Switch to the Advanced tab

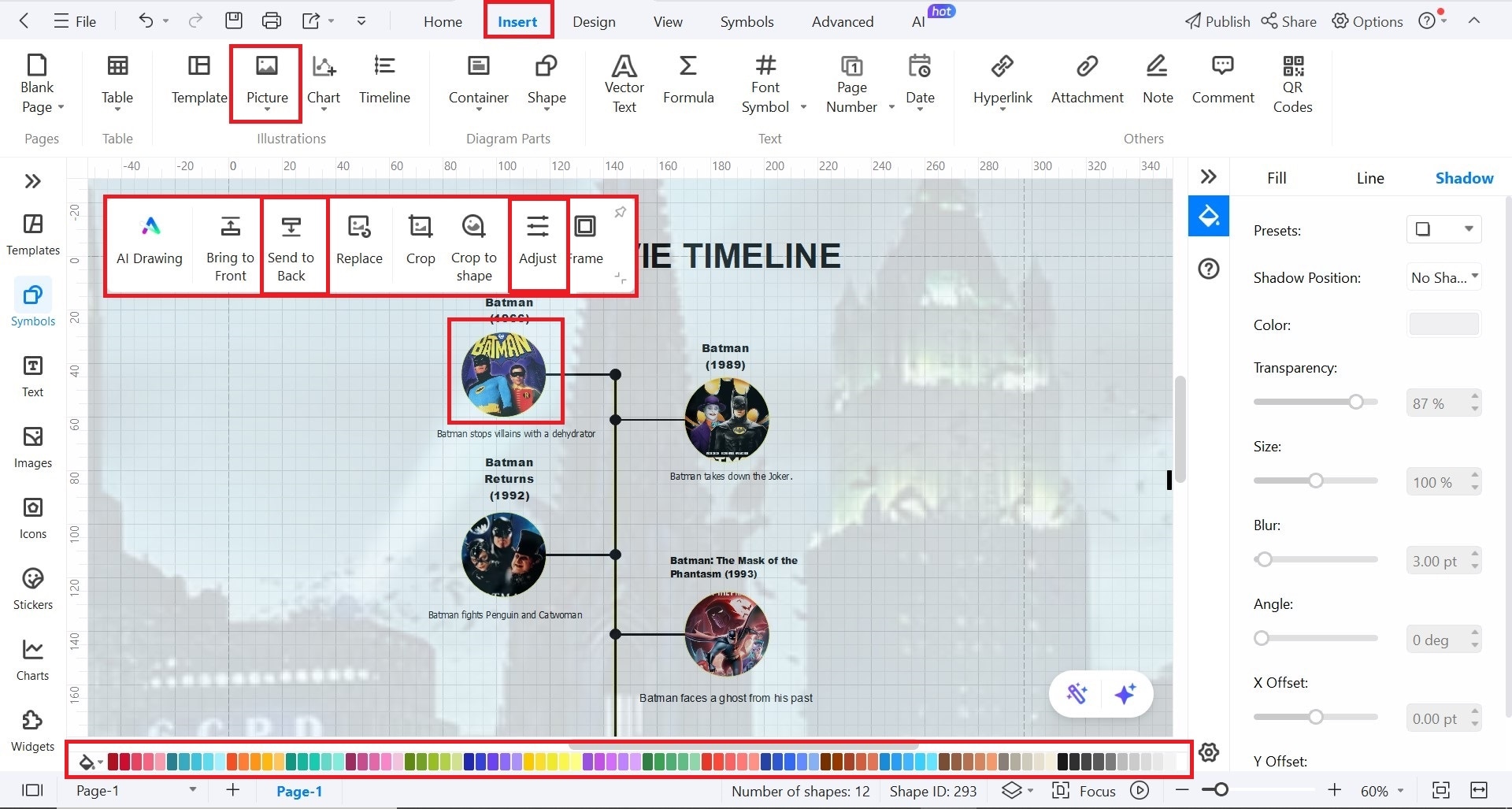pyautogui.click(x=843, y=21)
